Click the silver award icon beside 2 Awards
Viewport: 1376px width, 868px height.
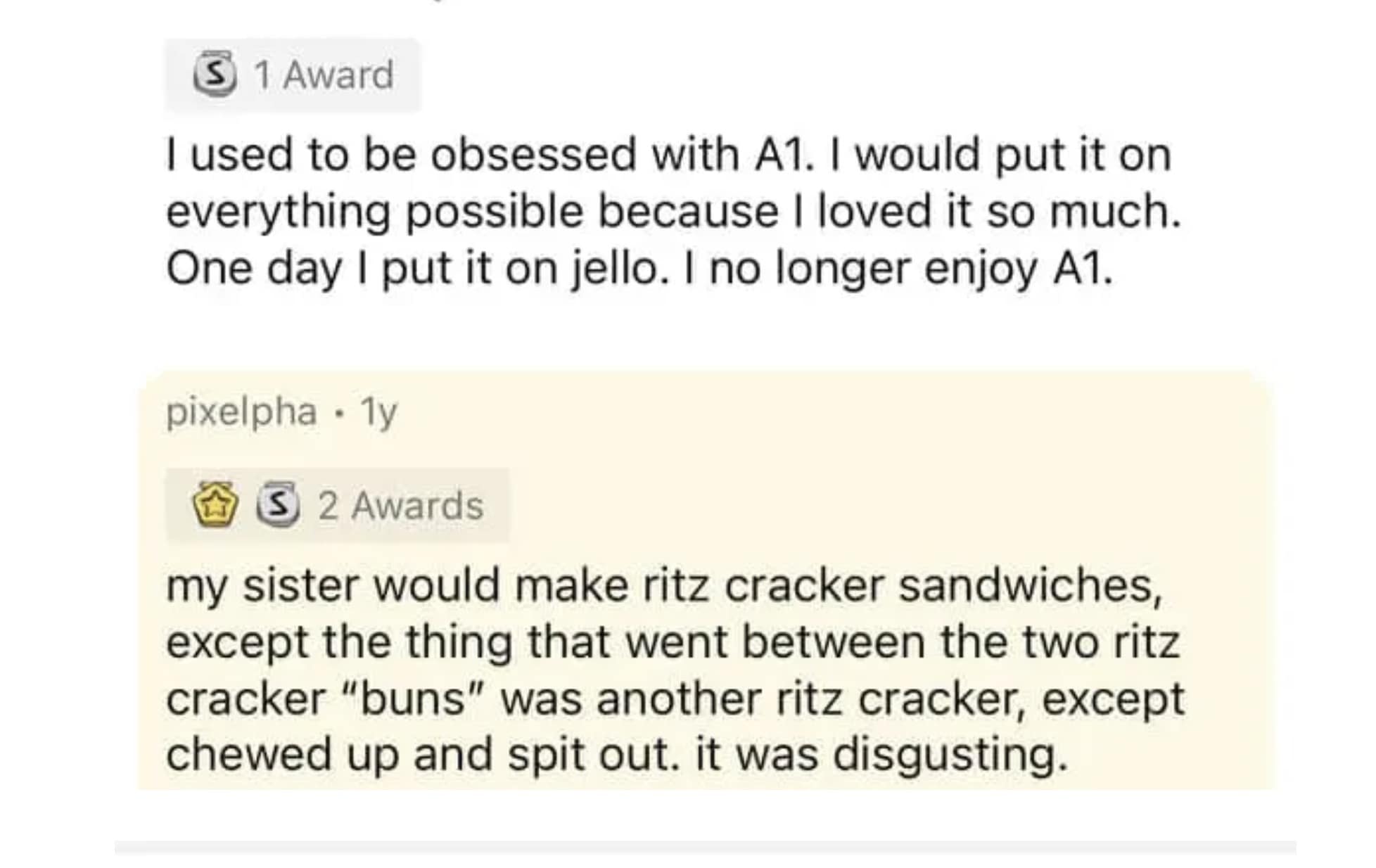[x=278, y=504]
